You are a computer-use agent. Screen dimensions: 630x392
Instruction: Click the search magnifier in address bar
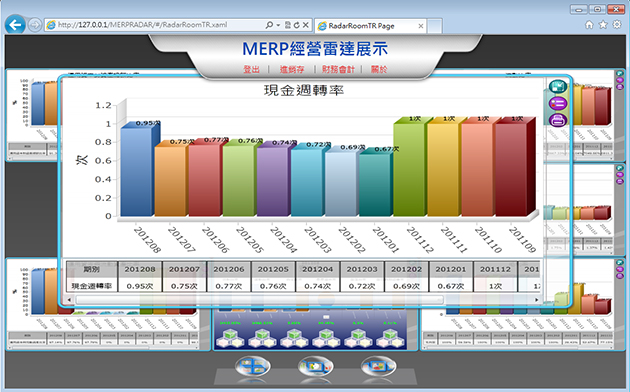tap(269, 25)
